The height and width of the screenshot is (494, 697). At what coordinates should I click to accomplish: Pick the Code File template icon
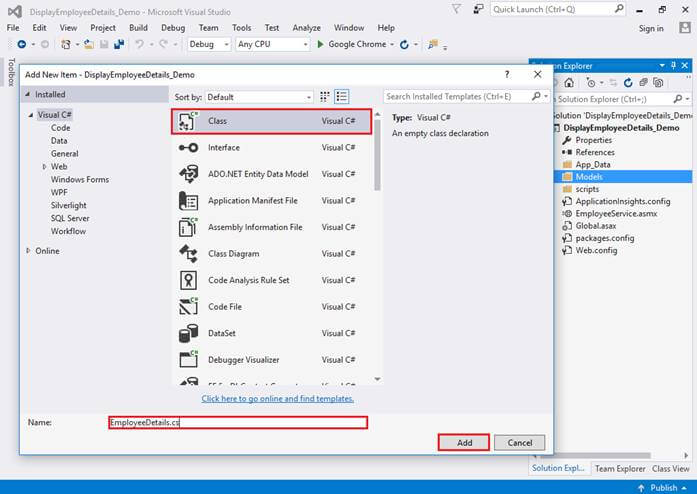[188, 307]
